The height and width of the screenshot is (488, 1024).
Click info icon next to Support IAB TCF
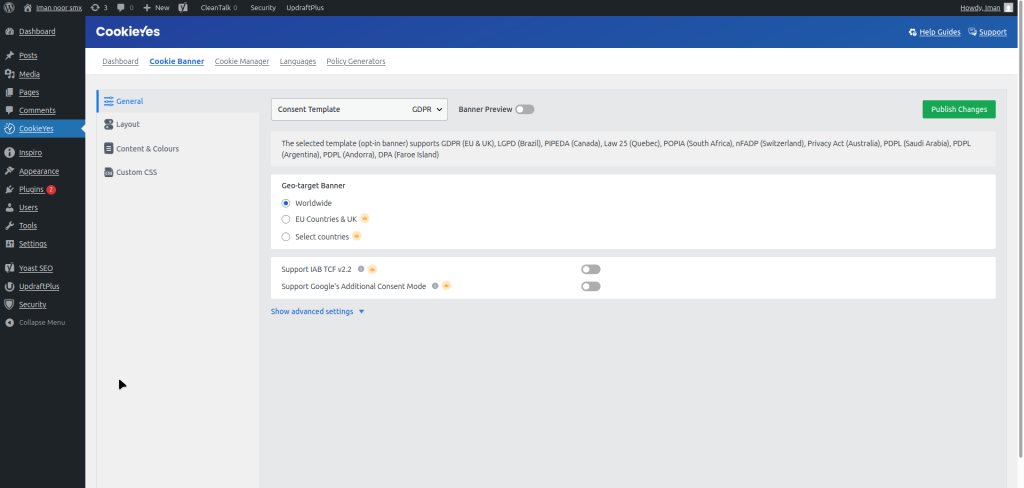[361, 269]
